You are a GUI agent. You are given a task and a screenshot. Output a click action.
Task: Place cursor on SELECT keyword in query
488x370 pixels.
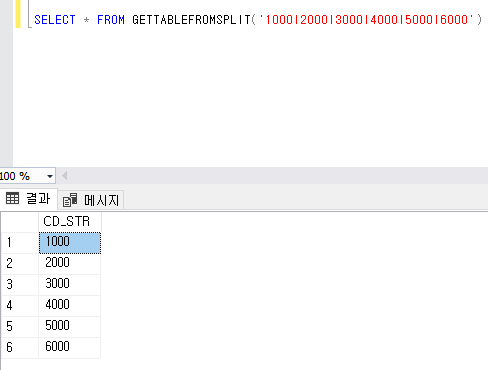55,20
